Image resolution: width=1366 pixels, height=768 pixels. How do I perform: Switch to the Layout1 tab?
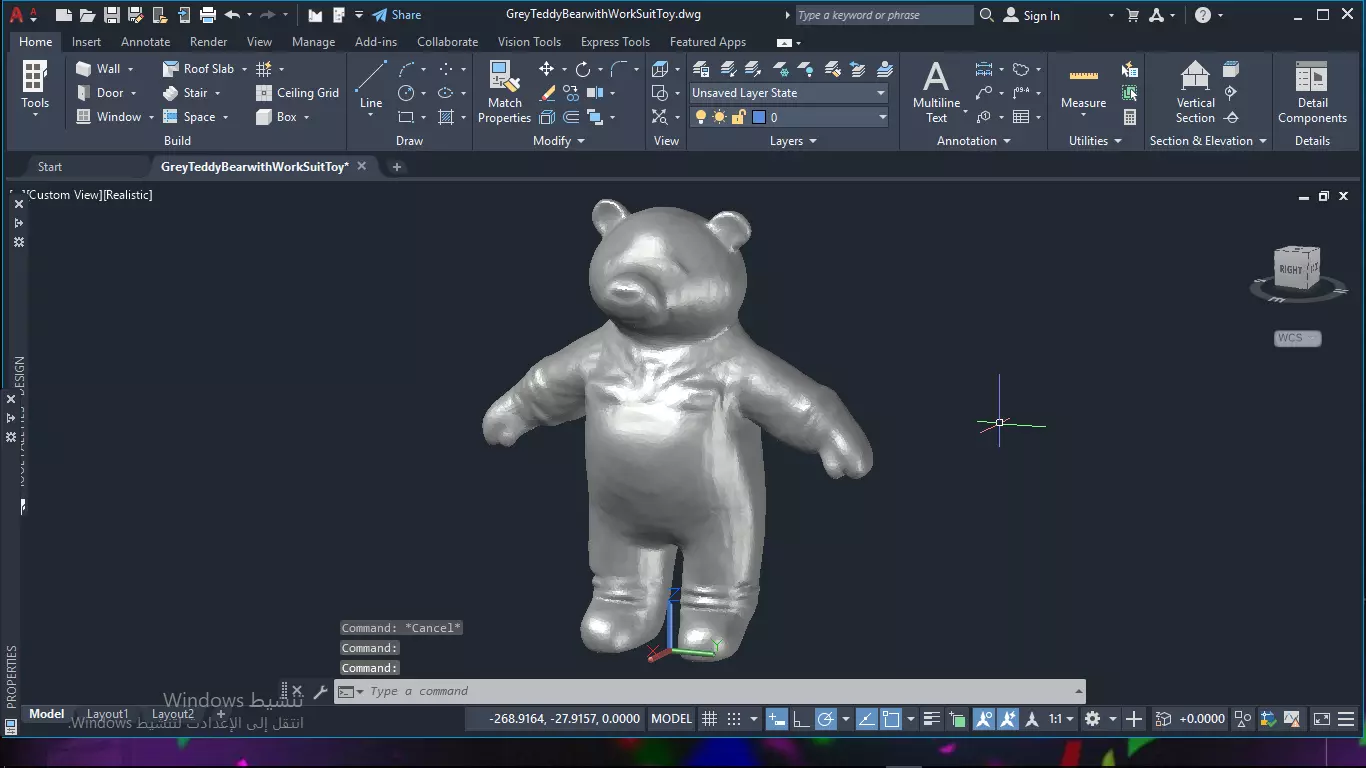pyautogui.click(x=108, y=714)
